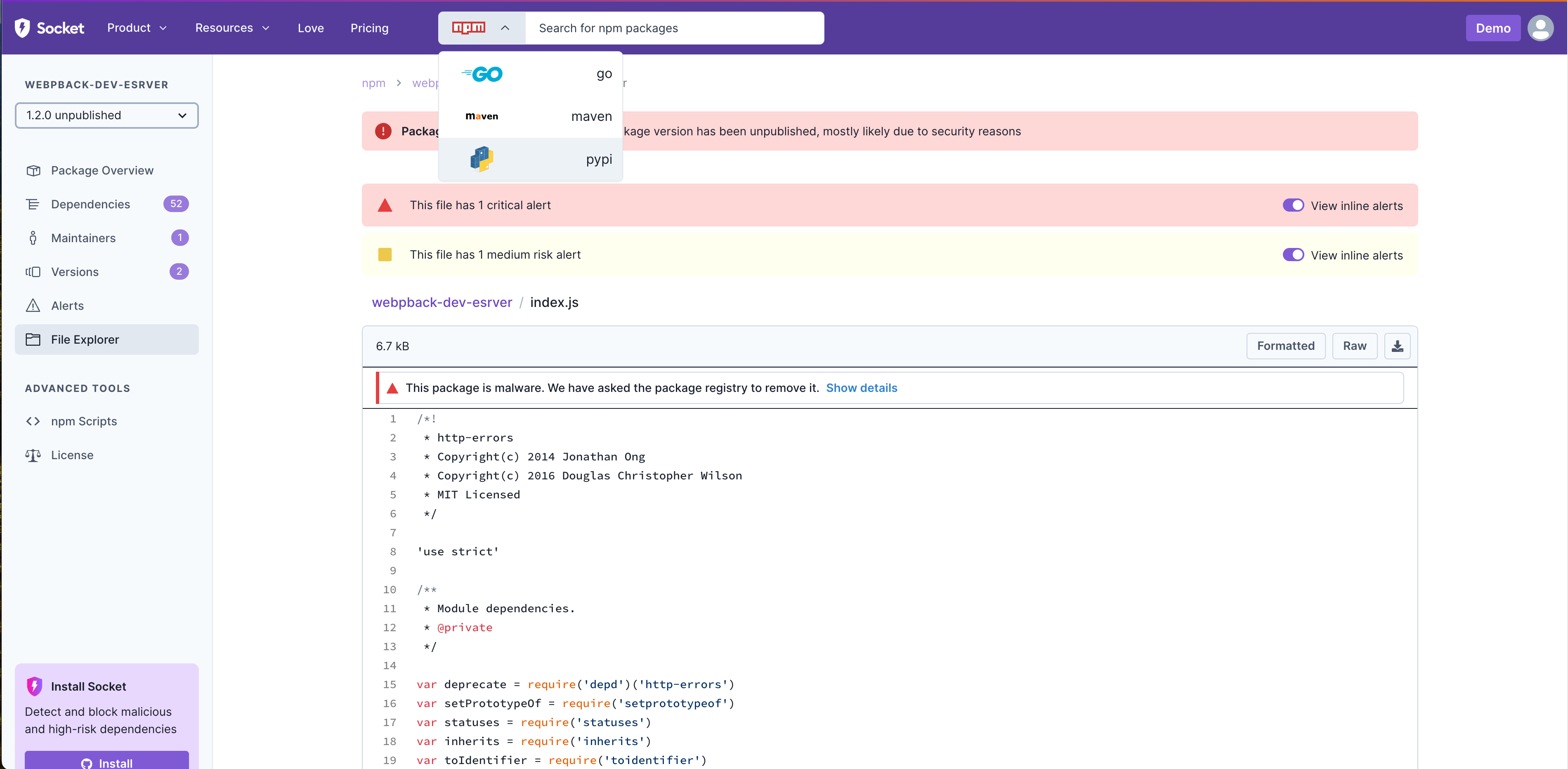Choose the go ecosystem entry
The width and height of the screenshot is (1568, 769).
coord(530,74)
